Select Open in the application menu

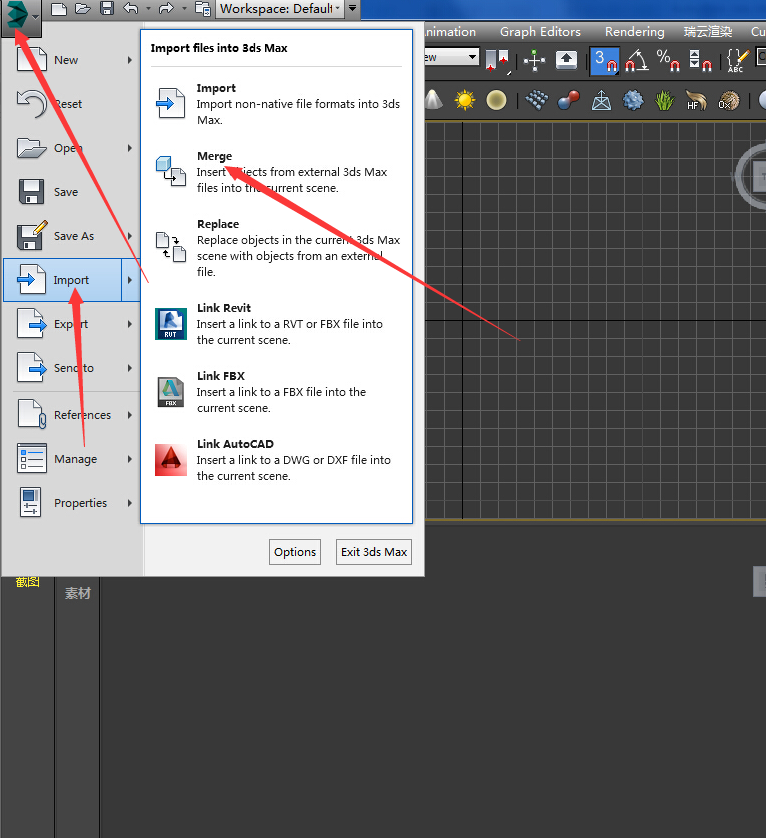pyautogui.click(x=66, y=148)
